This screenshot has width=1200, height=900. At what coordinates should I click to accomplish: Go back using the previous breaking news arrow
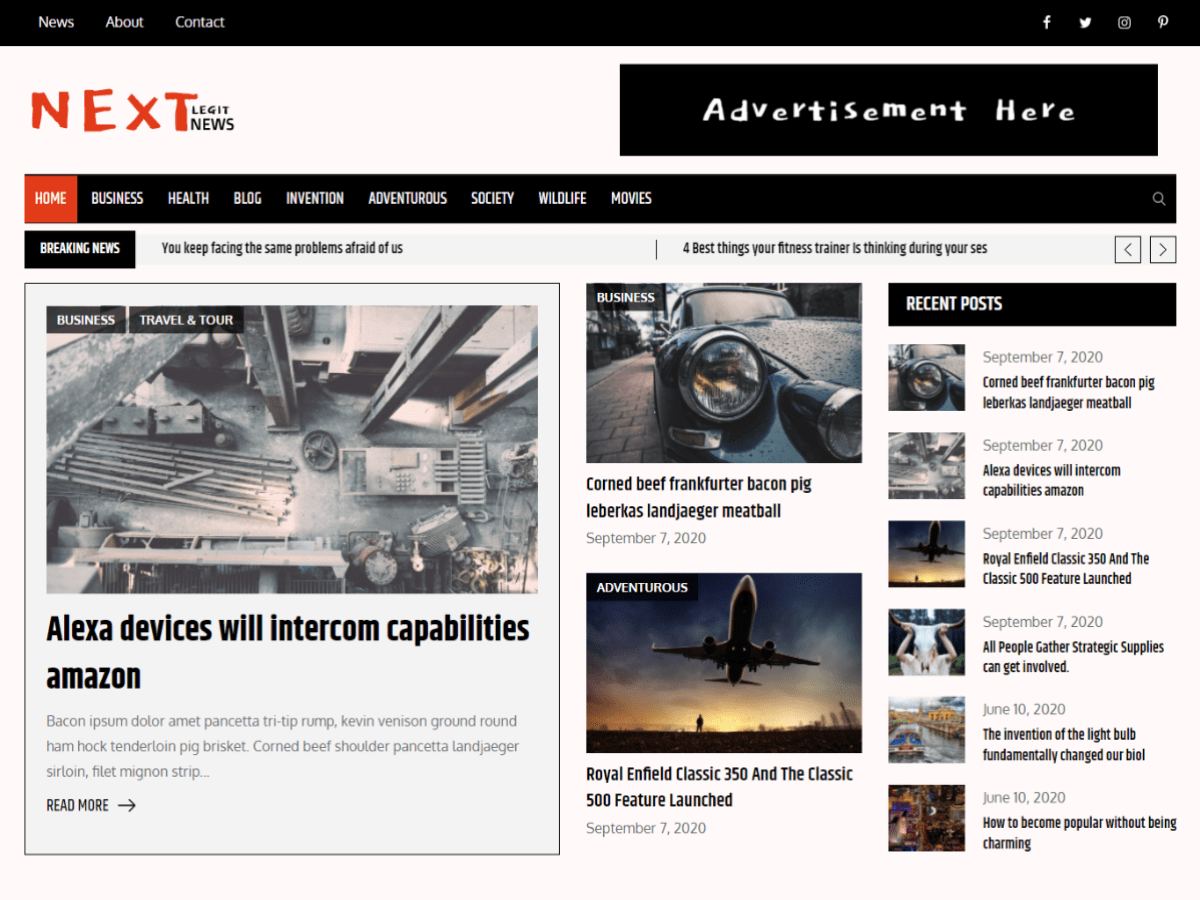(1127, 249)
